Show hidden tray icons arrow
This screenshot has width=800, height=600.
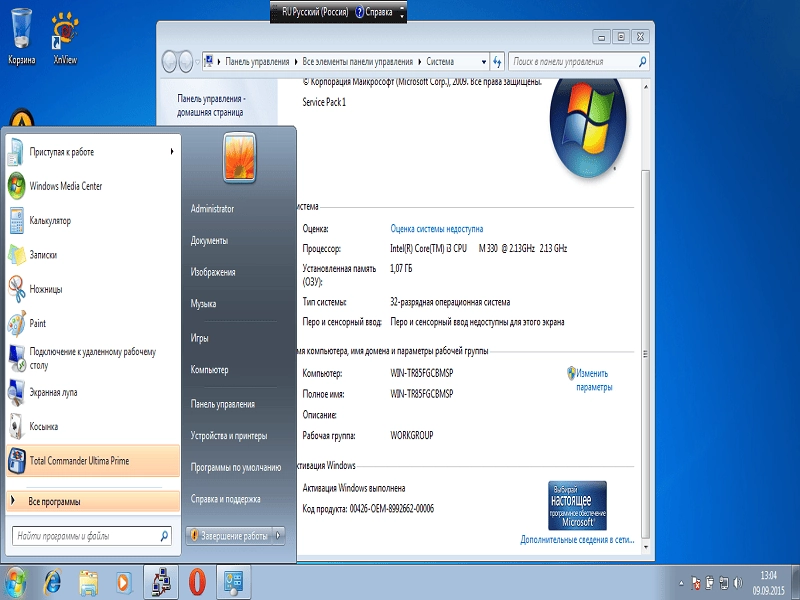click(x=681, y=583)
